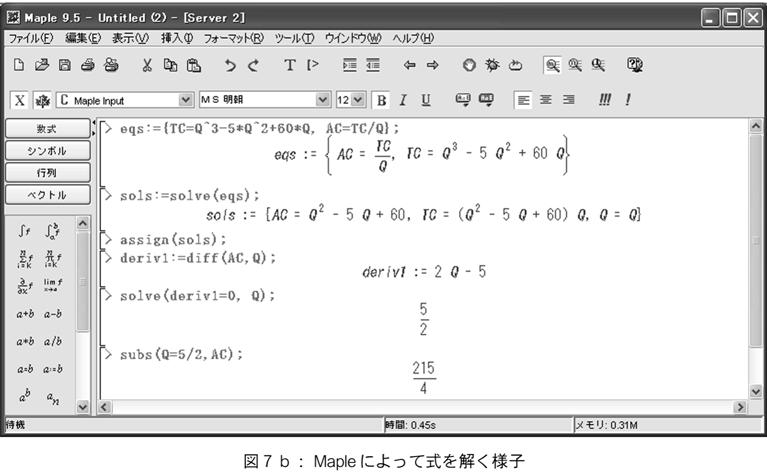Restart Maple server icon
Viewport: 767px width, 472px height.
point(515,65)
